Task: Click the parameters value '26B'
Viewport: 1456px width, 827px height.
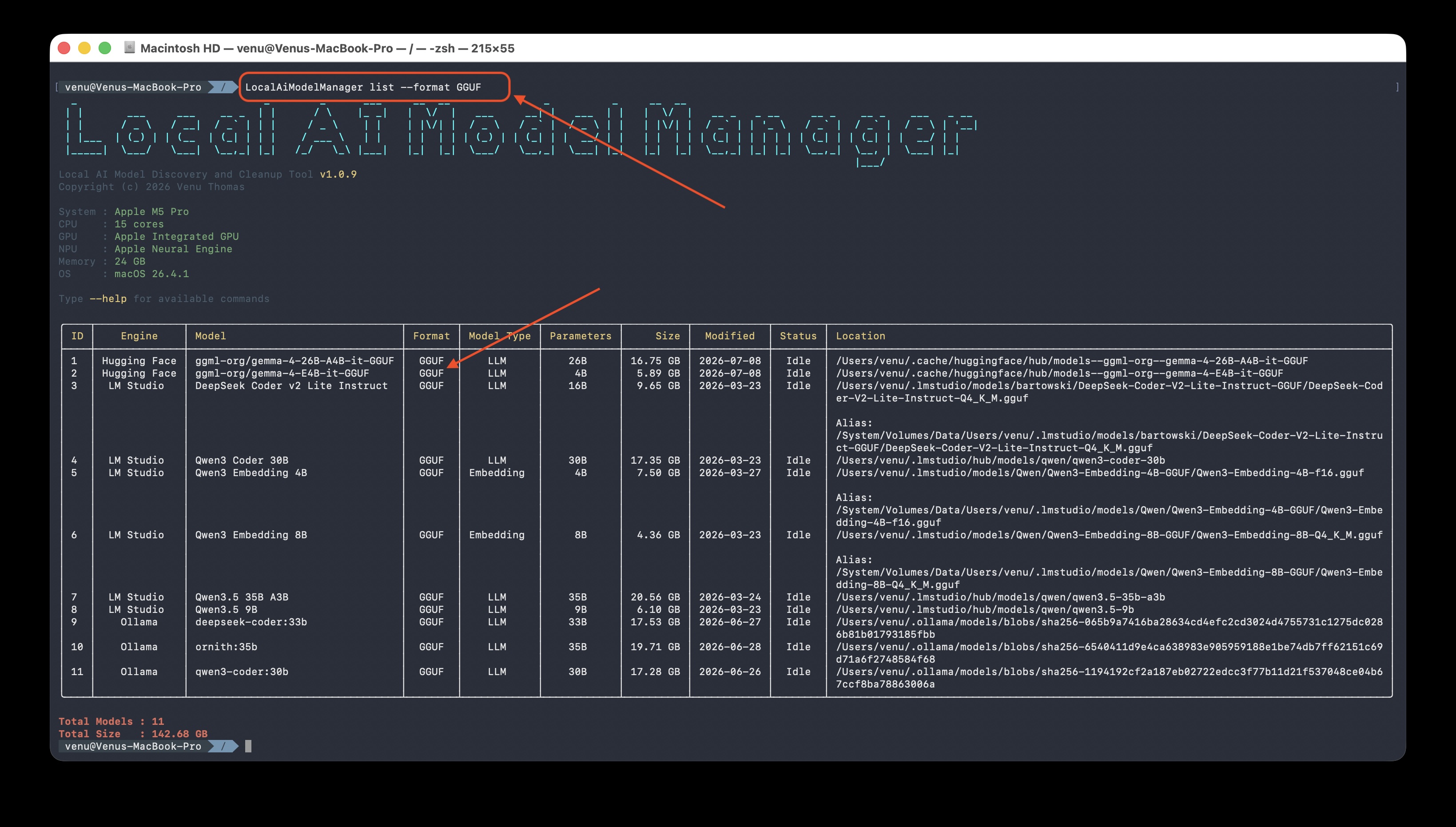Action: 577,361
